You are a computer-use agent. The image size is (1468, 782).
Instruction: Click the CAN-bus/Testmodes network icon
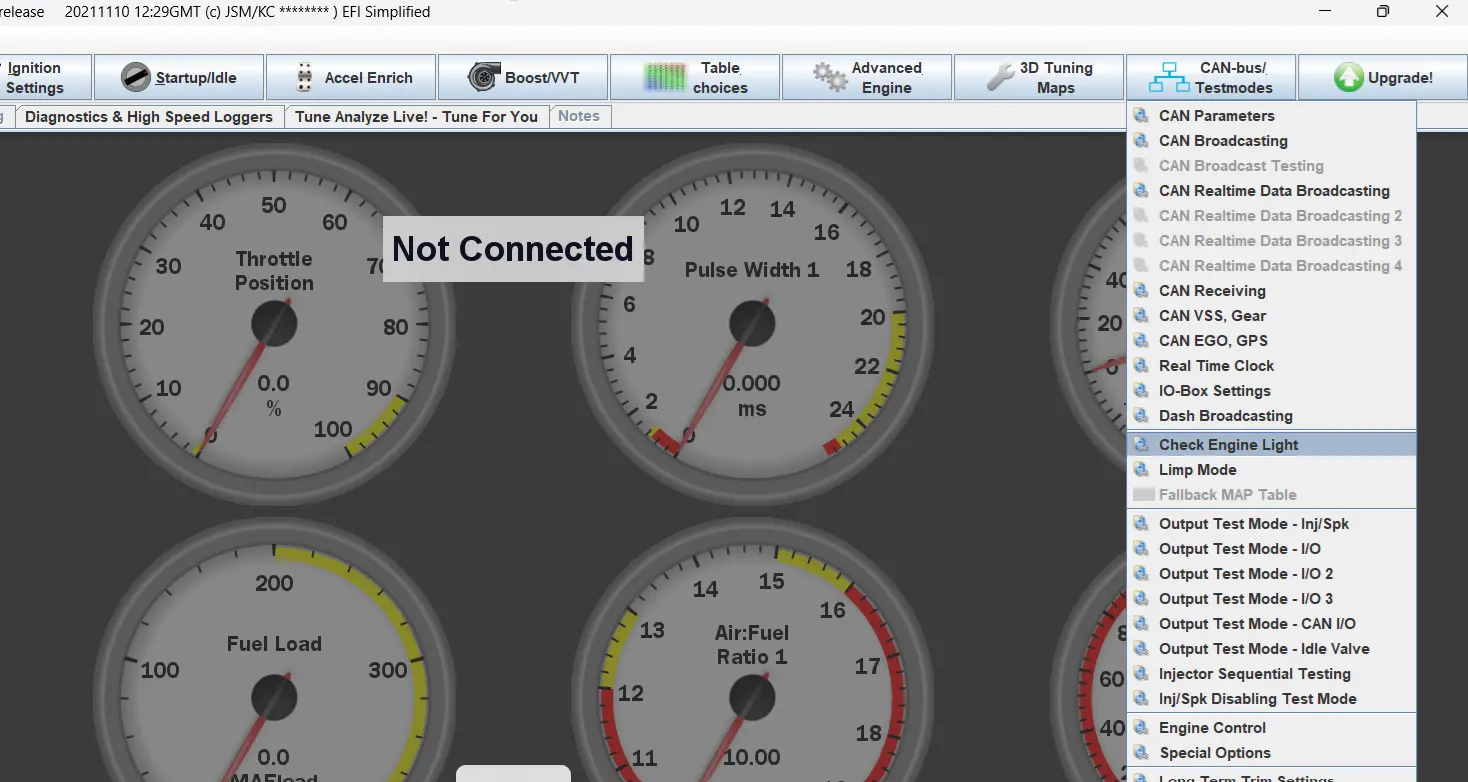pos(1169,77)
